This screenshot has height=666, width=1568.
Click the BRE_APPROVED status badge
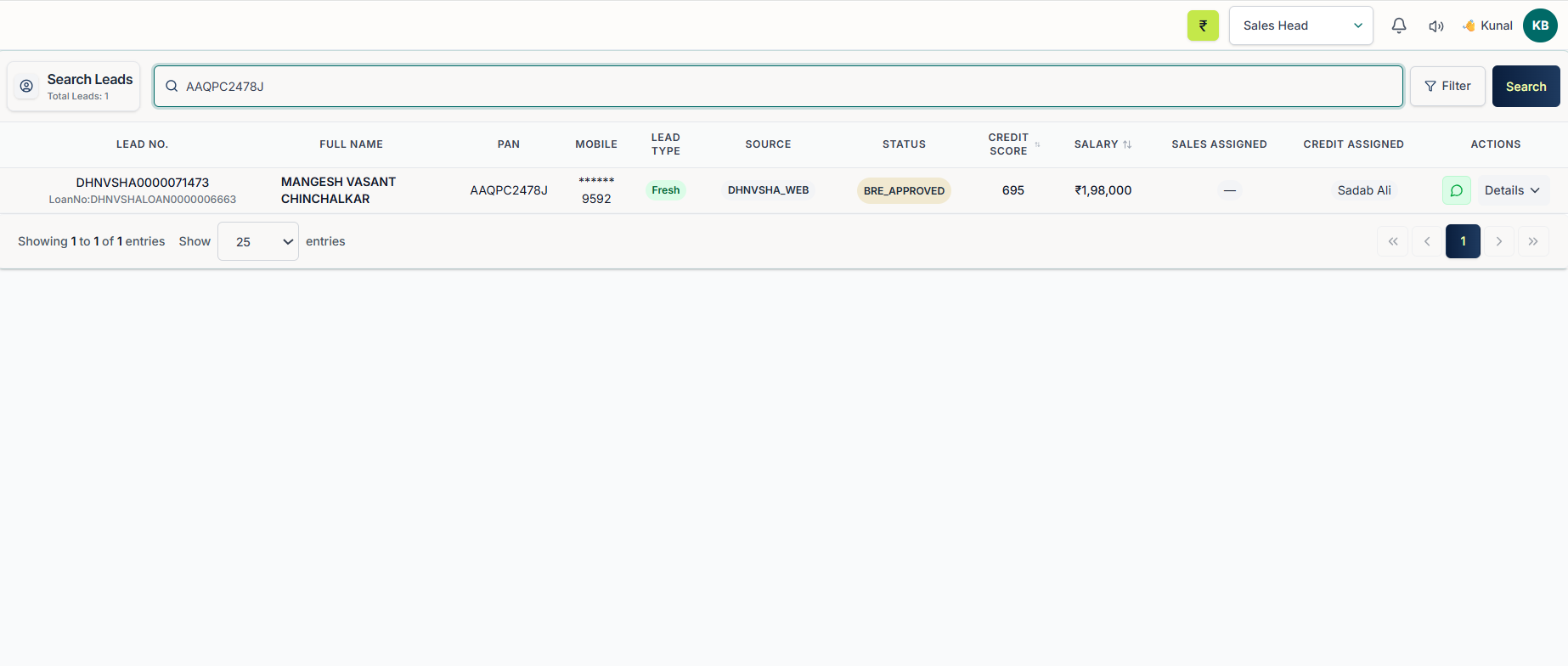(904, 190)
